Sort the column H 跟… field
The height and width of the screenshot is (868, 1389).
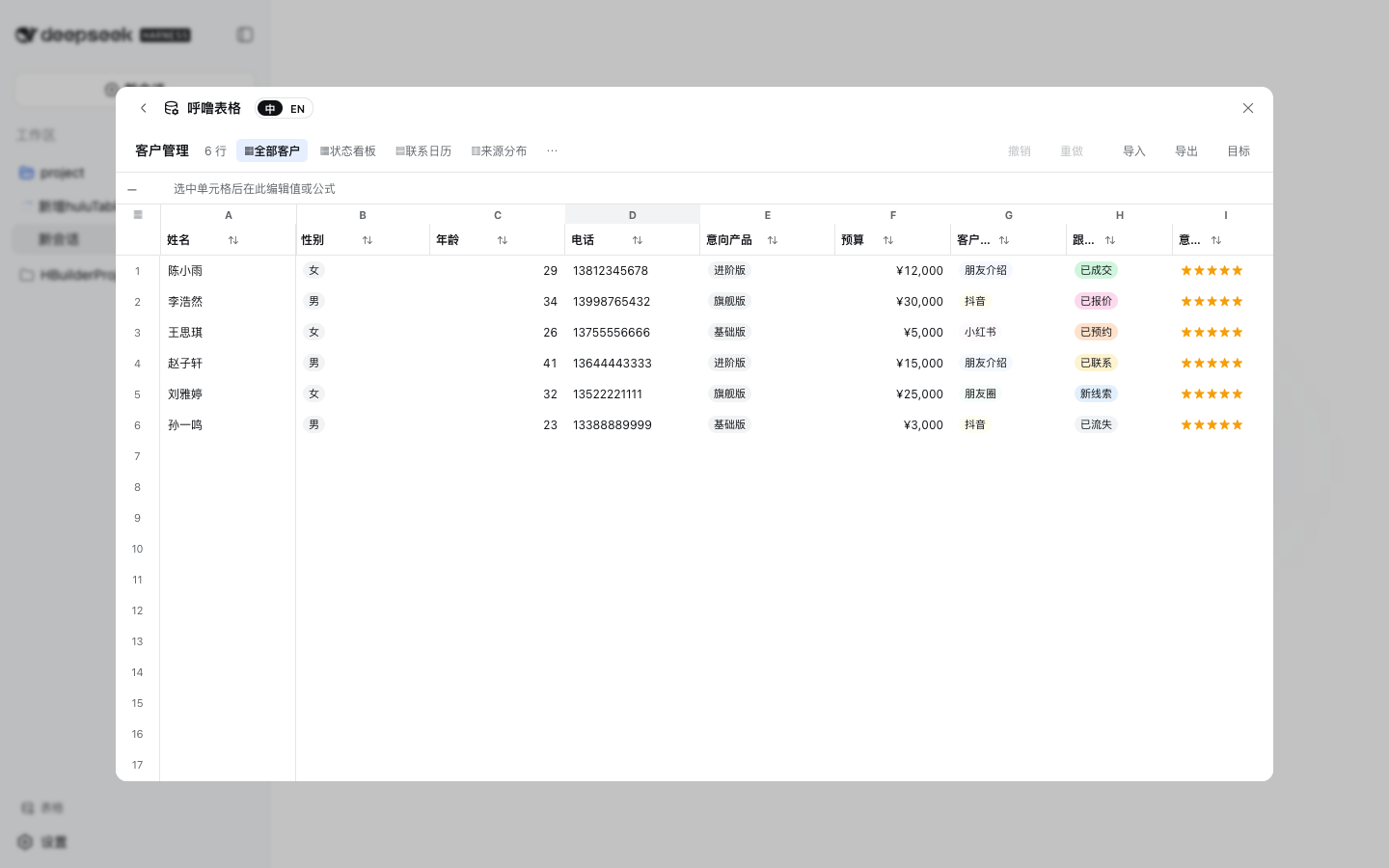point(1109,240)
